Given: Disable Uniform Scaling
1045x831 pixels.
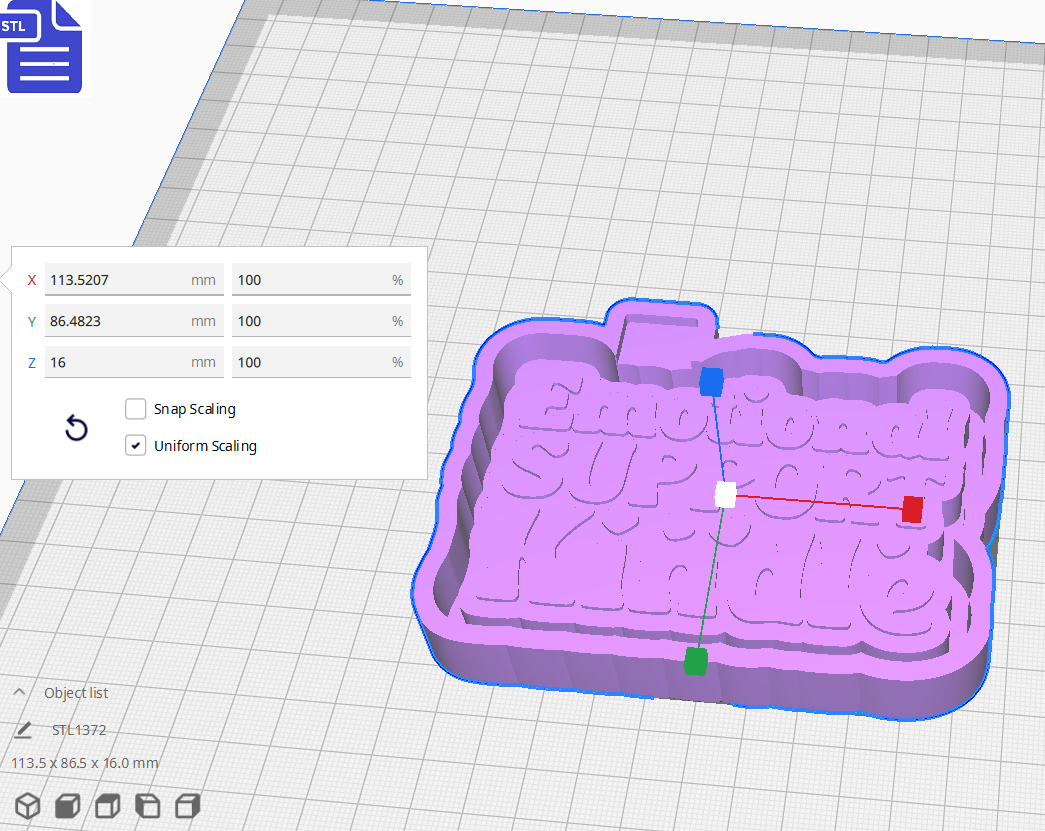Looking at the screenshot, I should tap(135, 445).
